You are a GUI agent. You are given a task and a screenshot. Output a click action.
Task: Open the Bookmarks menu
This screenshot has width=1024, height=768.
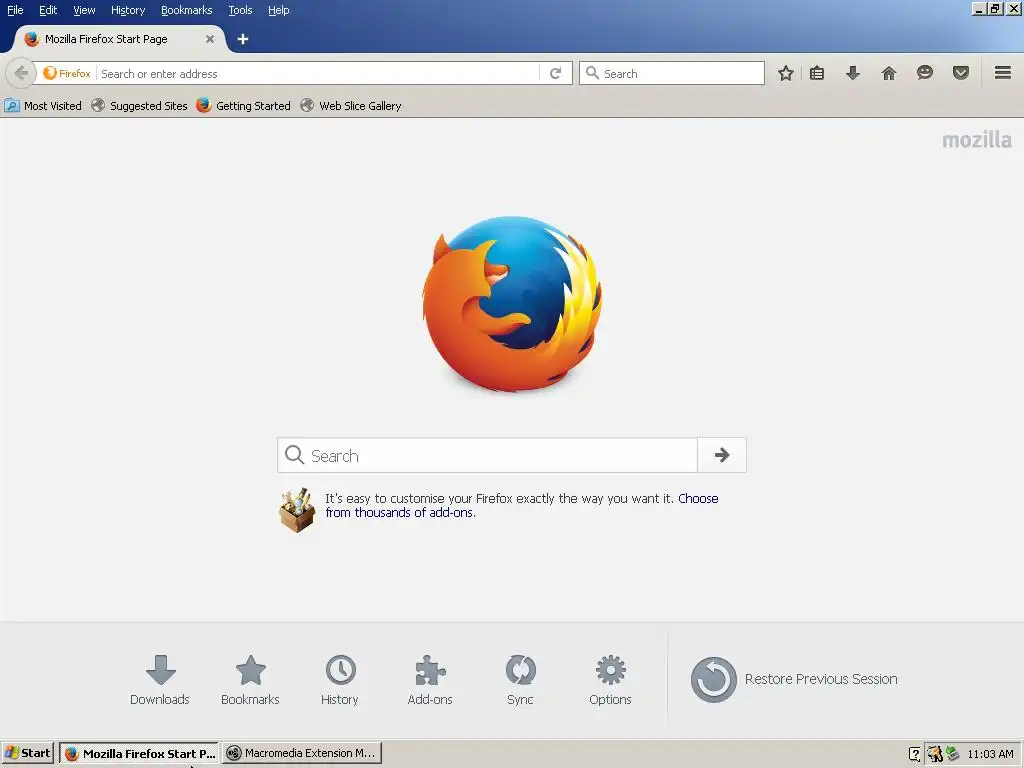pyautogui.click(x=187, y=10)
